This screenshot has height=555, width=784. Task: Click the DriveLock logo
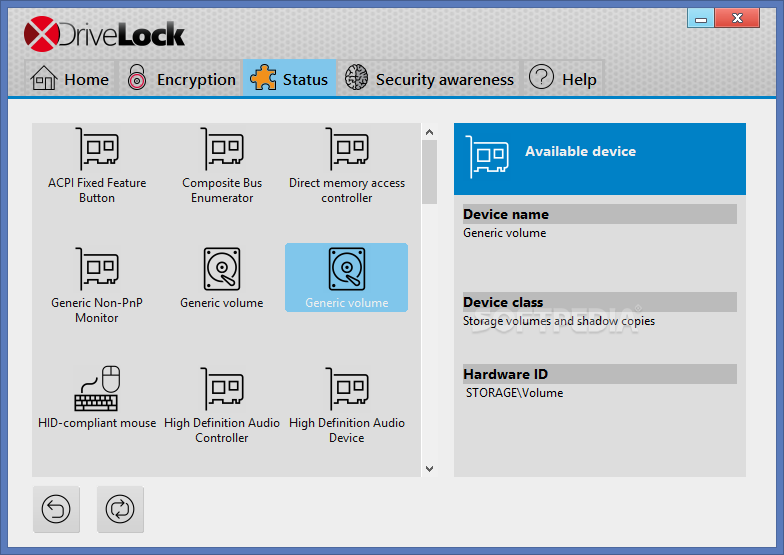point(104,34)
